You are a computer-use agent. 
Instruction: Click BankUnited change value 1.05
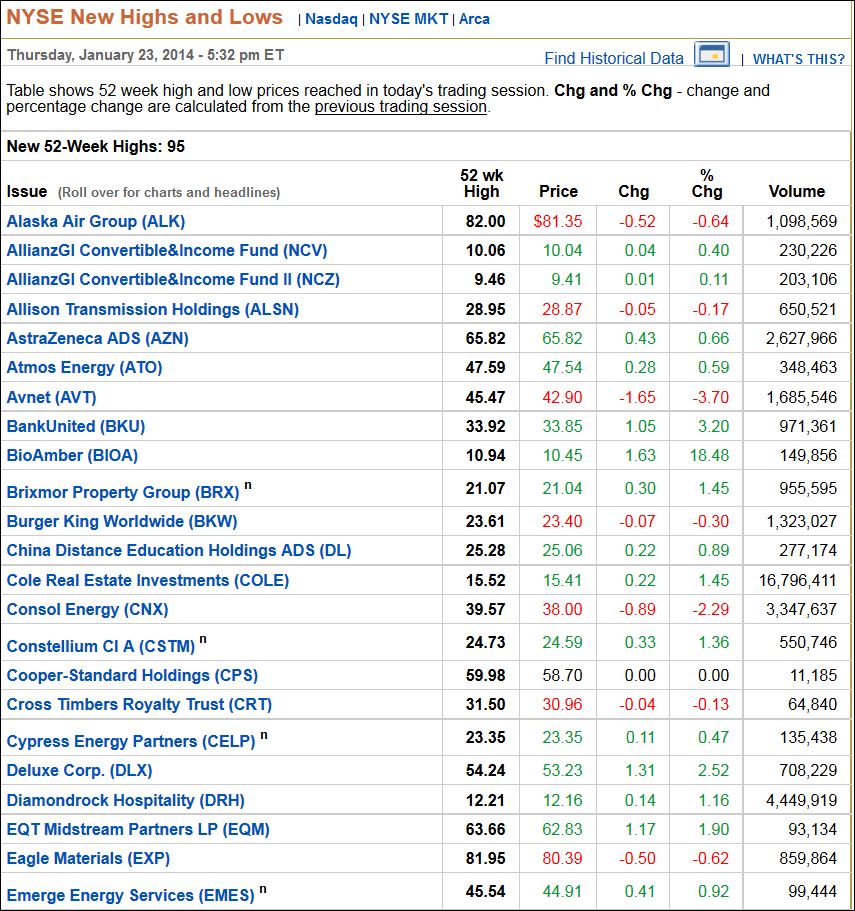[640, 426]
